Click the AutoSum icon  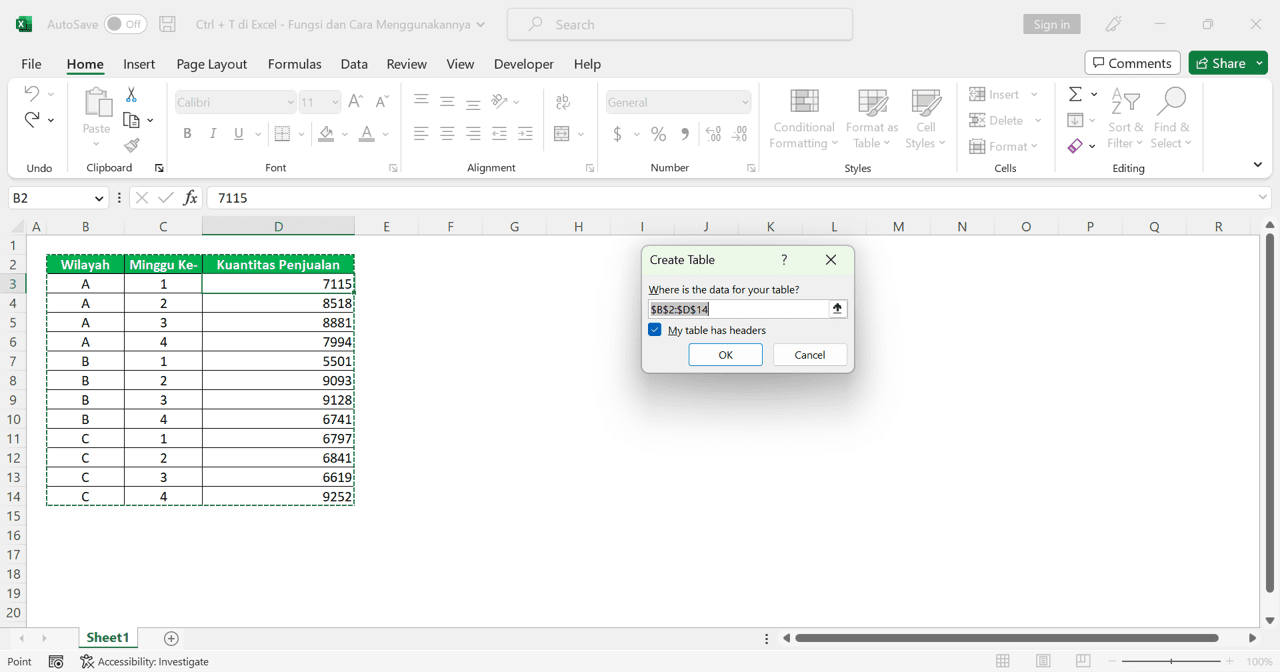[x=1077, y=94]
